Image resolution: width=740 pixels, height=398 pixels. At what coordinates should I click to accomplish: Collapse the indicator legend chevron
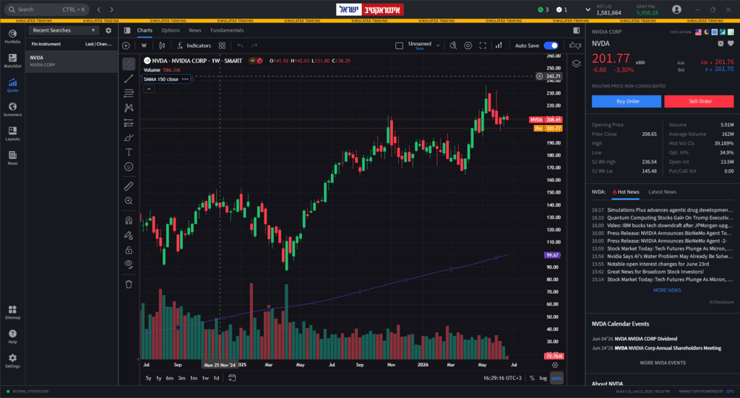tap(149, 89)
